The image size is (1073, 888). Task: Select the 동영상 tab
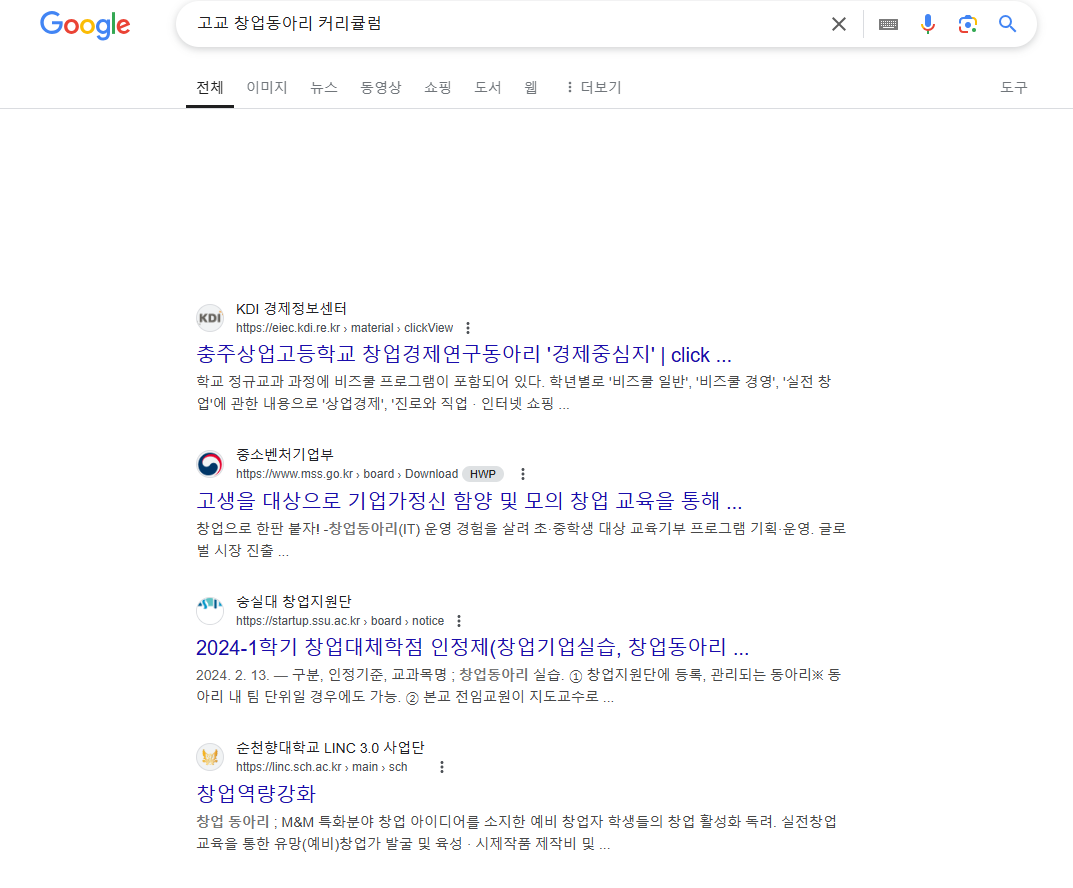(380, 88)
